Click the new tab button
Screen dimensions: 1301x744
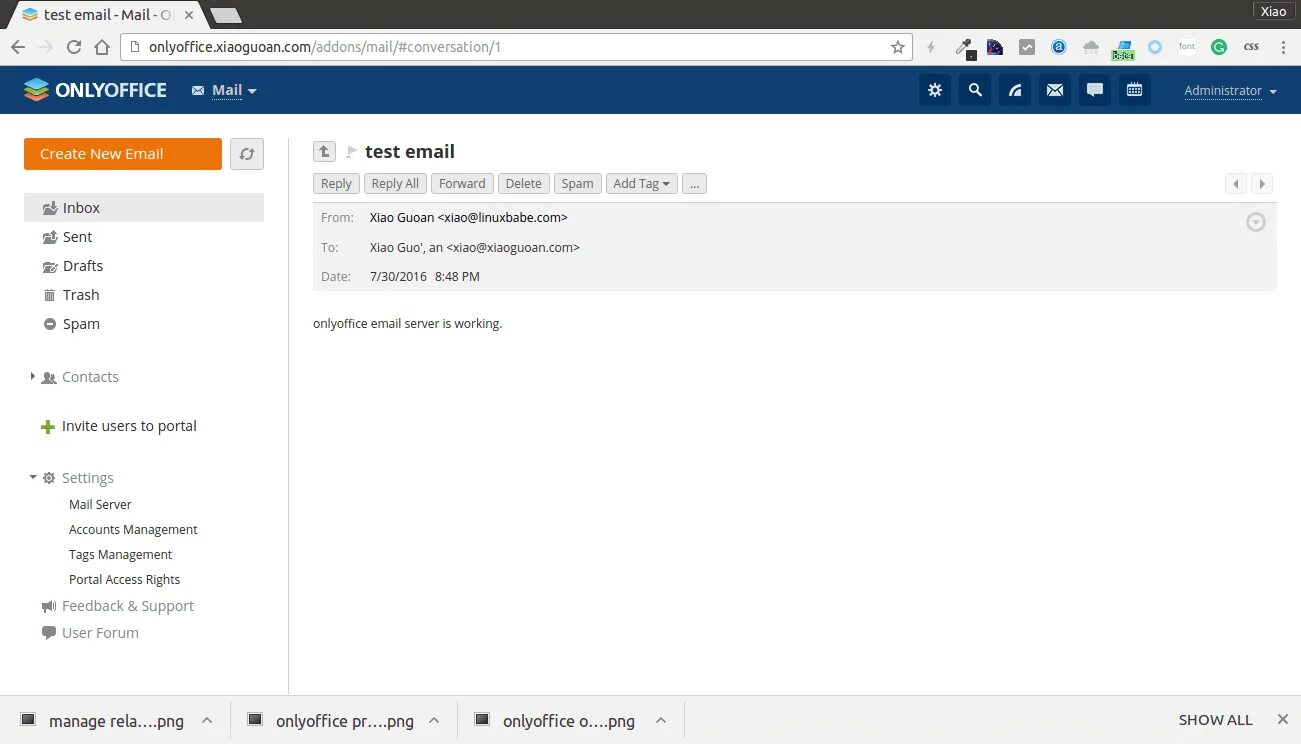click(x=226, y=16)
